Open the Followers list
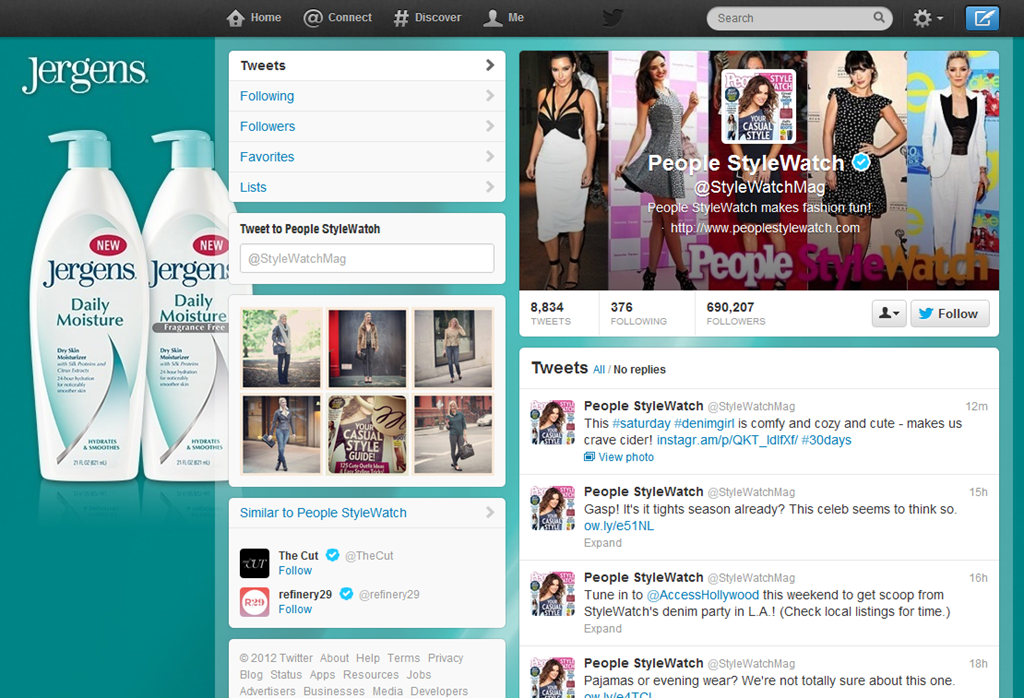Screen dimensions: 1024x698 tap(267, 126)
